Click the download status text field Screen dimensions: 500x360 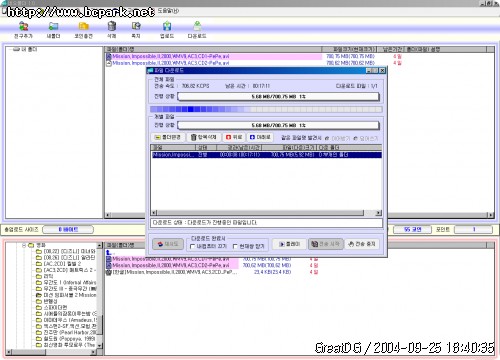[266, 223]
